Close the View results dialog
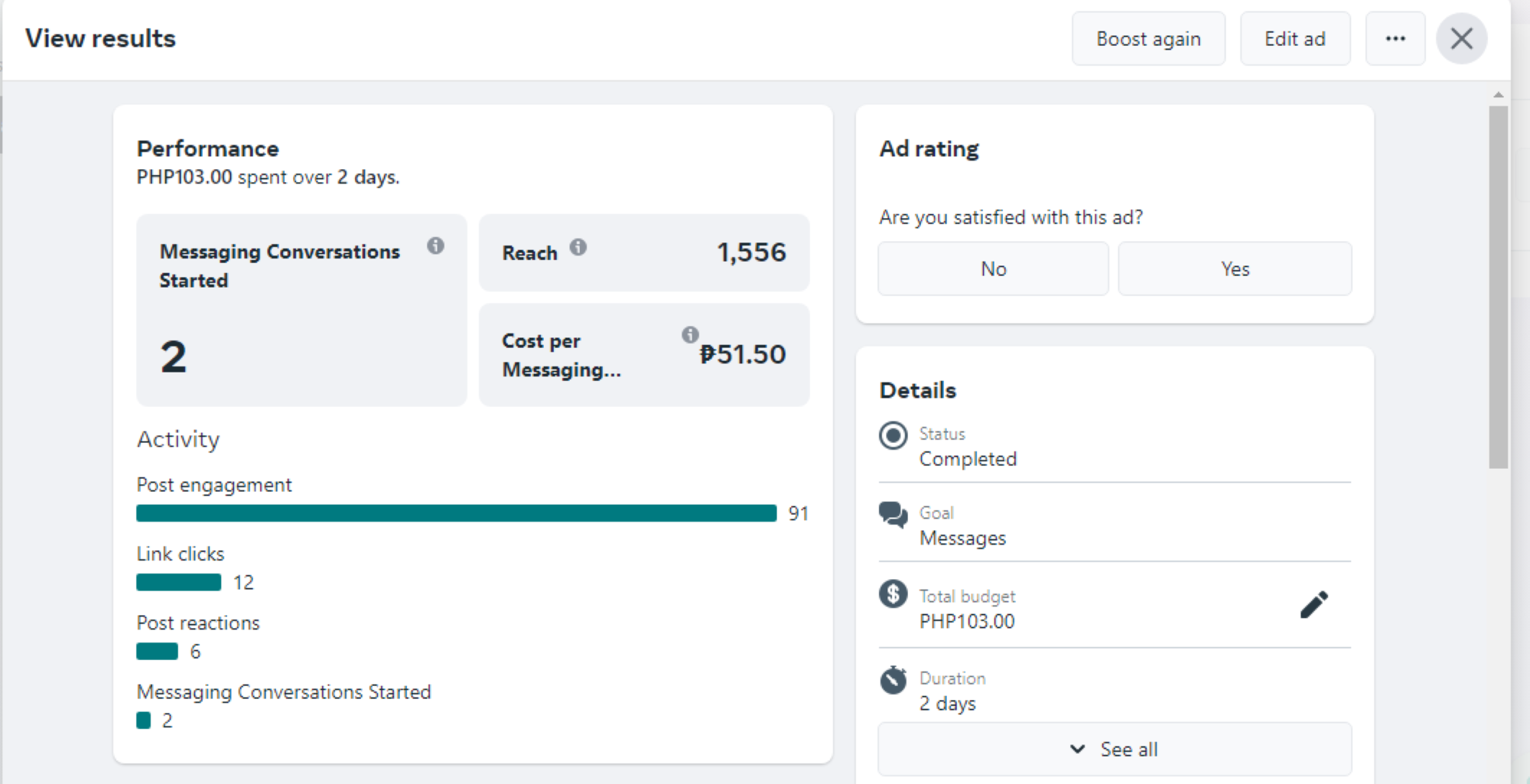The image size is (1530, 784). [1461, 39]
